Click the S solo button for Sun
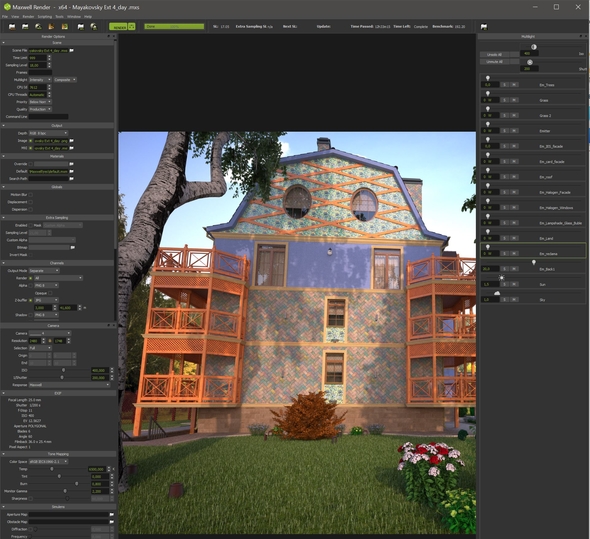Screen dimensions: 590x539 click(505, 284)
